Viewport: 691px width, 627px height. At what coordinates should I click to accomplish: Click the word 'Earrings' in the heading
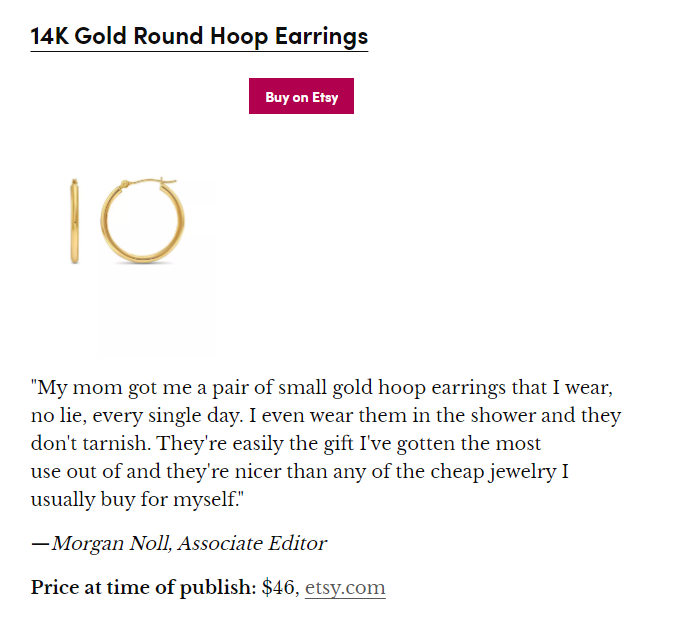coord(321,36)
